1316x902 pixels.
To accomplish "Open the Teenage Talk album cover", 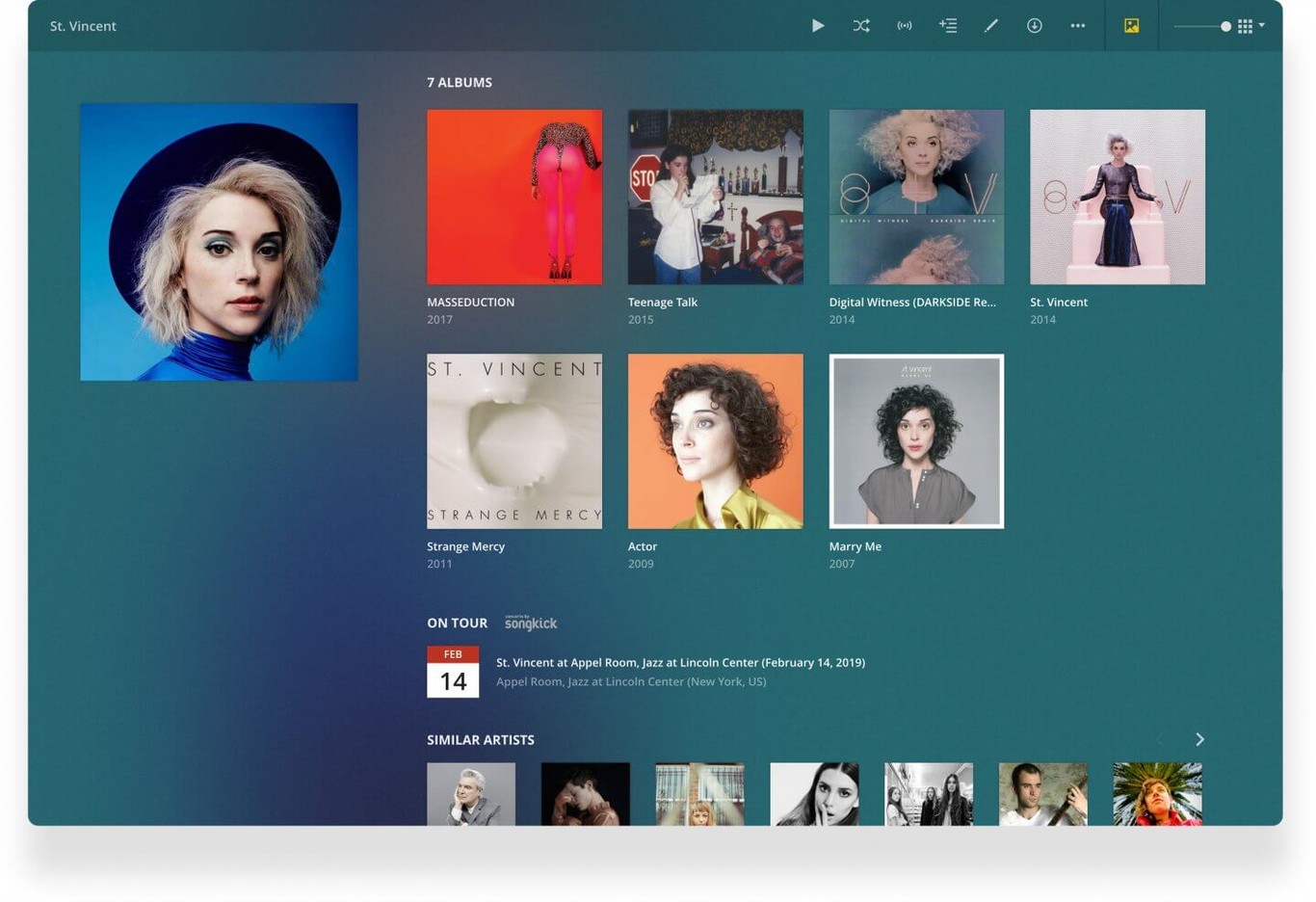I will click(x=715, y=197).
